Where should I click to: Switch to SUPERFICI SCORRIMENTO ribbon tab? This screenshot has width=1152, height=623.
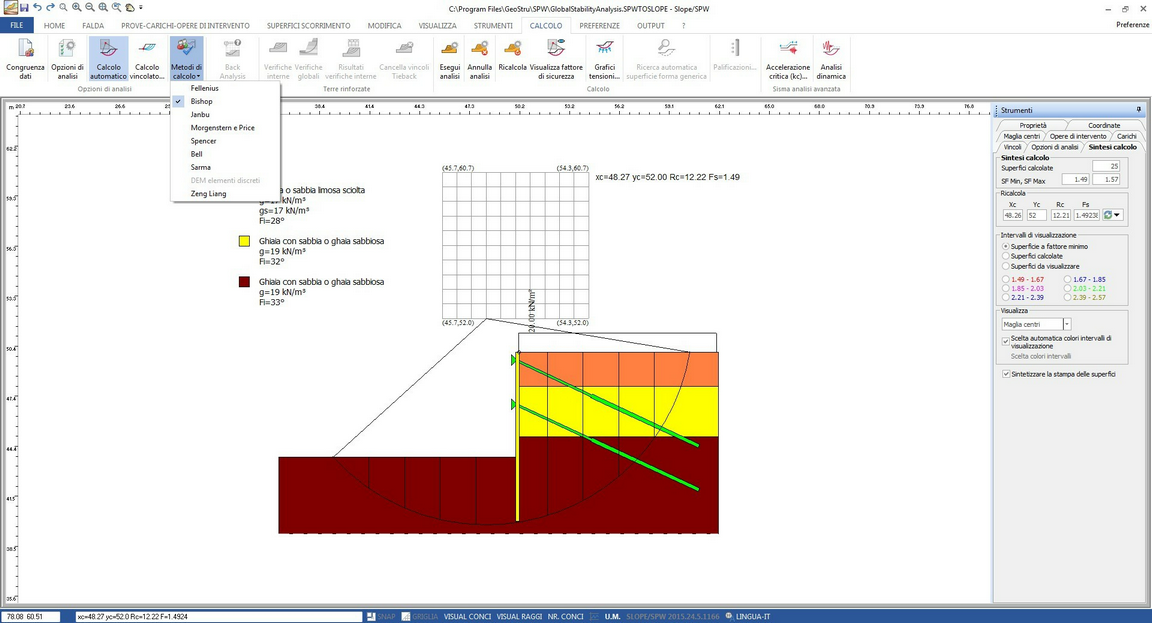pos(309,26)
